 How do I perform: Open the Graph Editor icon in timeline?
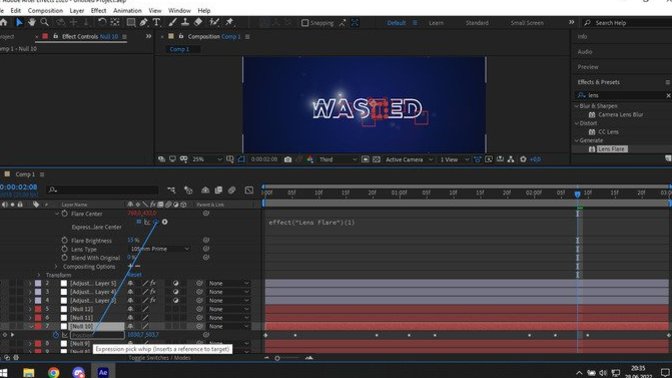[249, 190]
